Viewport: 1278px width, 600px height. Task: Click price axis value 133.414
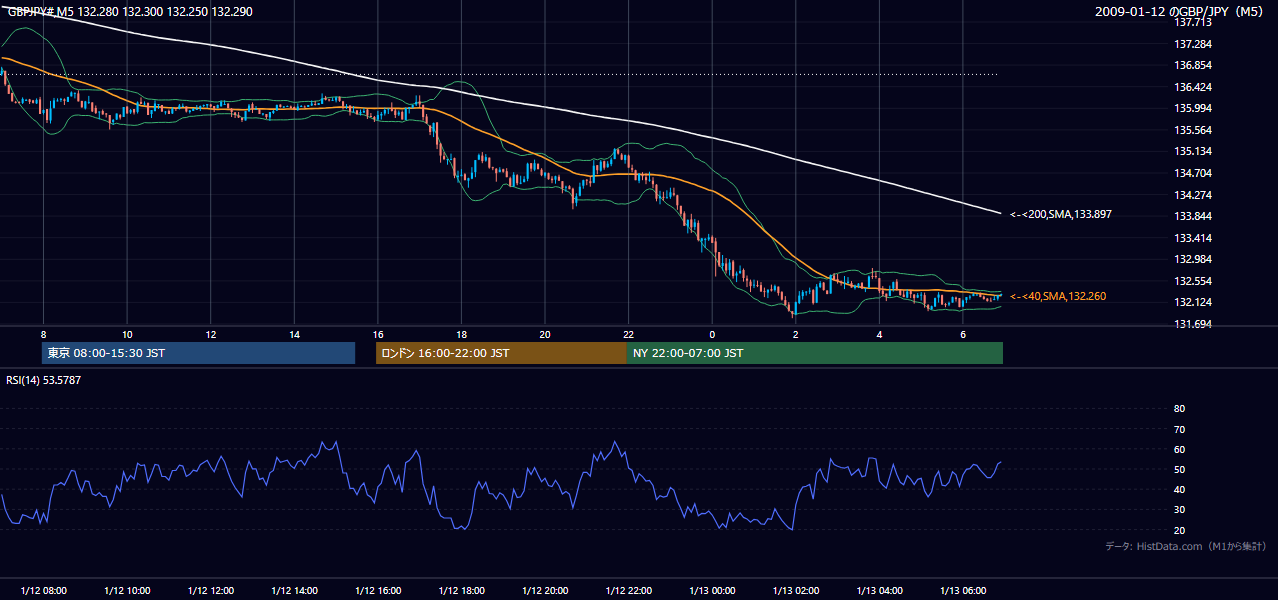[x=1193, y=238]
